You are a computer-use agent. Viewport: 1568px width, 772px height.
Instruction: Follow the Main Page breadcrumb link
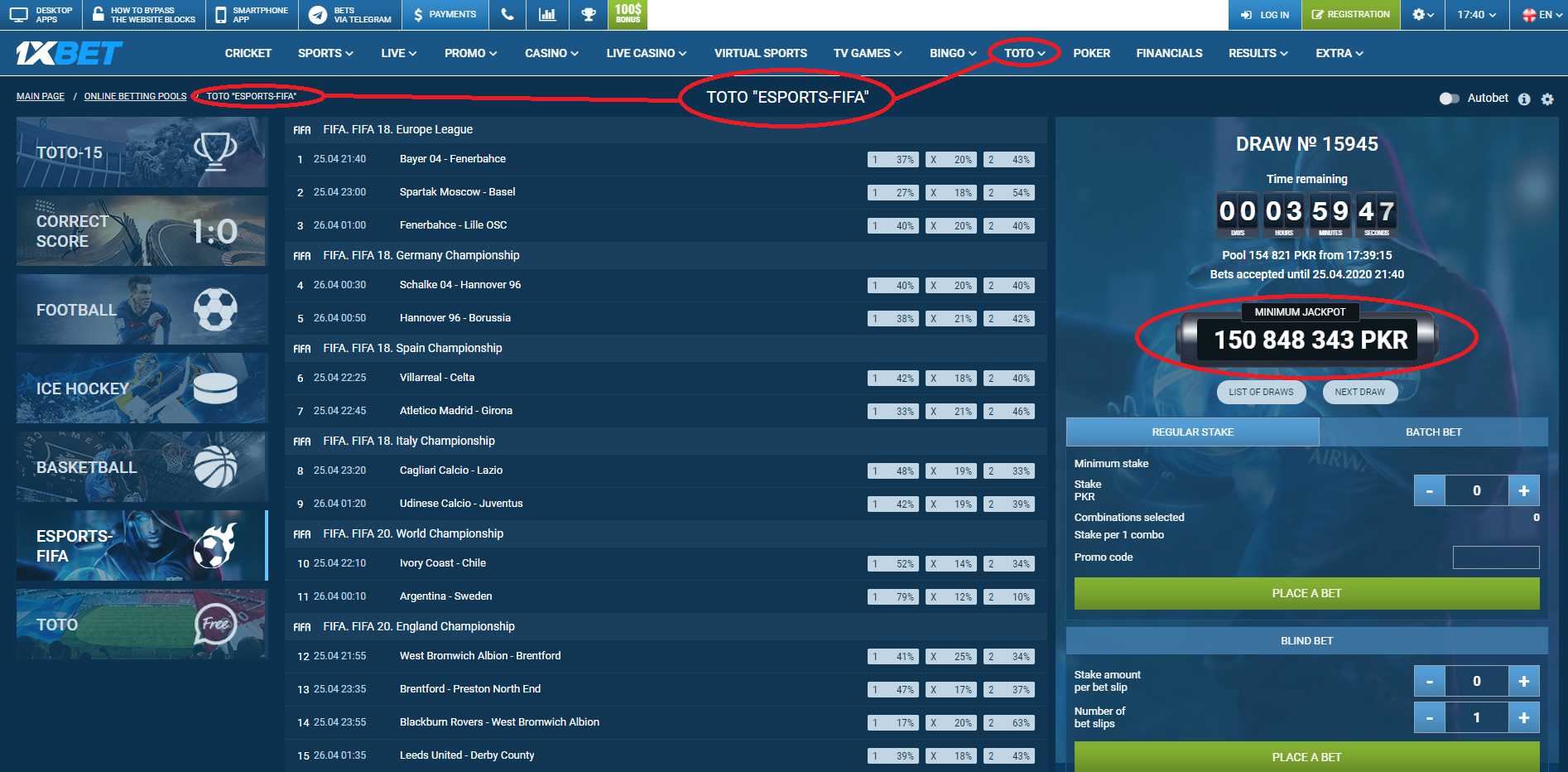pos(41,96)
